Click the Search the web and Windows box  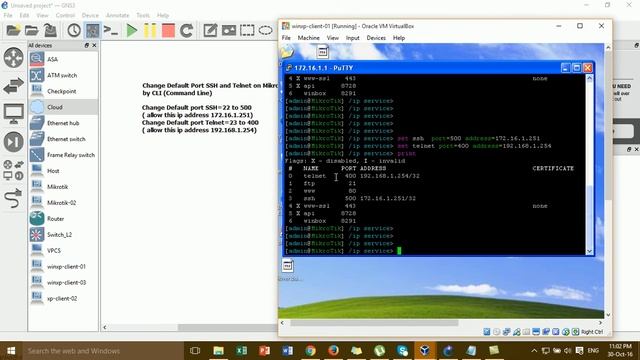[102, 351]
